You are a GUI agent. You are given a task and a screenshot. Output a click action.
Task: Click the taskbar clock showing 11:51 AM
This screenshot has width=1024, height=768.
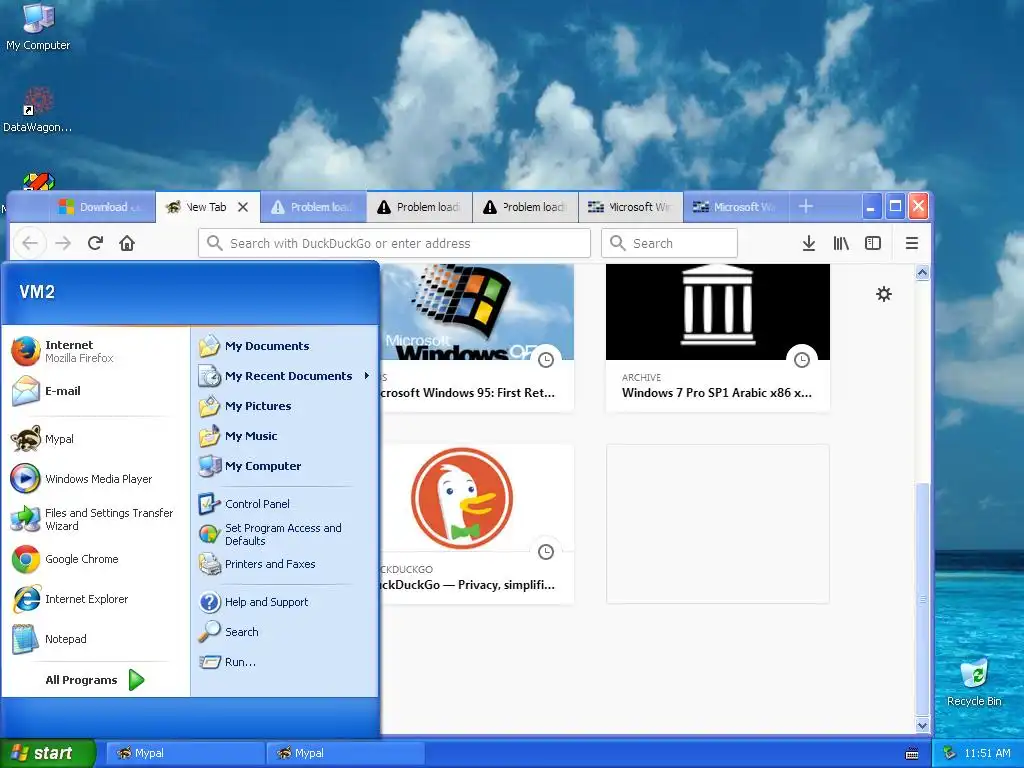987,754
